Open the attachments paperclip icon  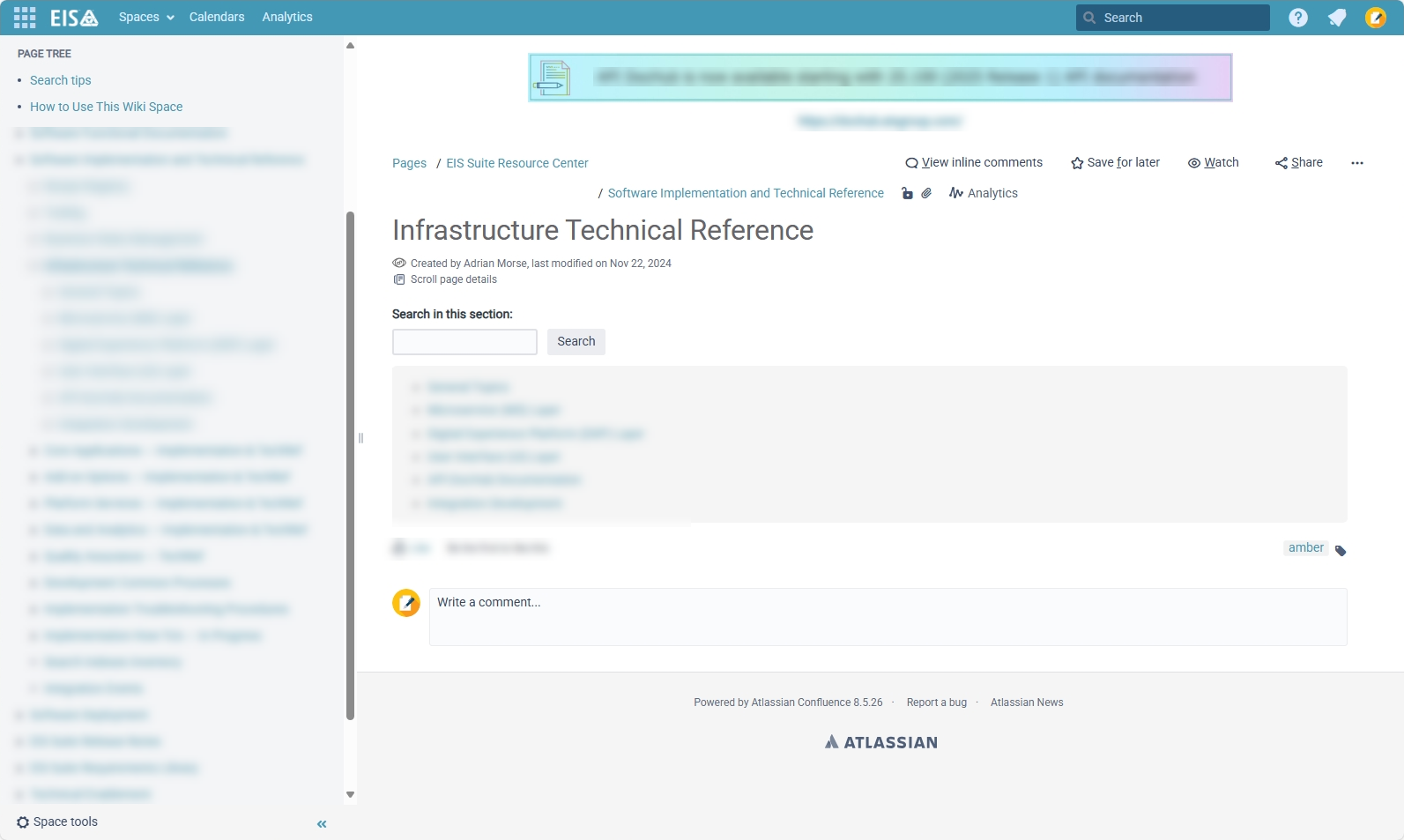tap(926, 193)
